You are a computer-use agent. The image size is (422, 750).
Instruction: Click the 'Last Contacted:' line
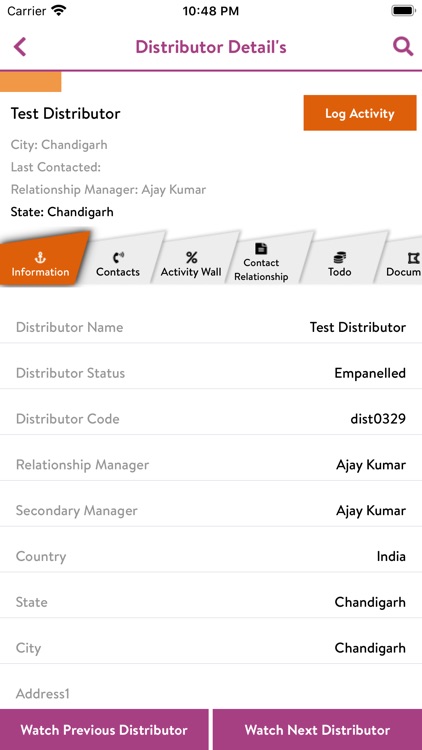(56, 167)
